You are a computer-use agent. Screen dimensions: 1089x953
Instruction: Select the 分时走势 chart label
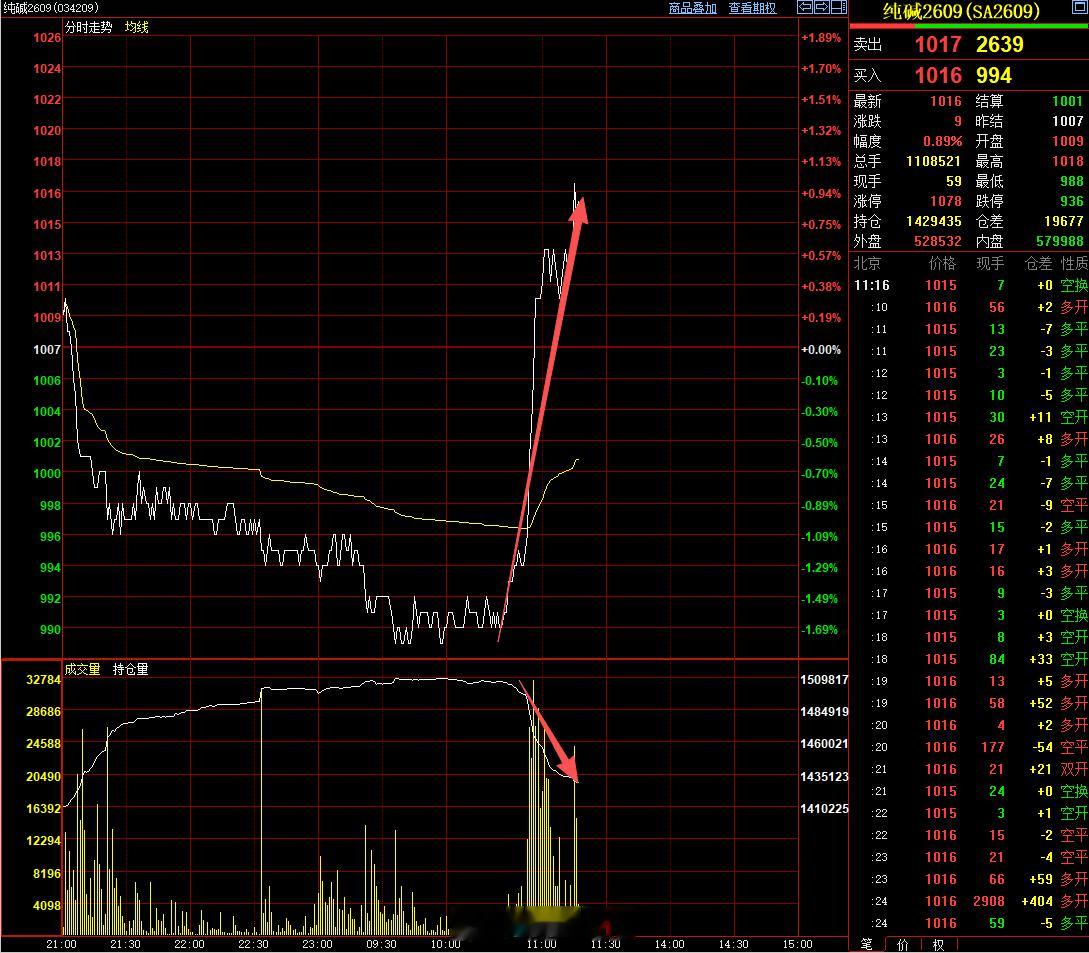pyautogui.click(x=88, y=27)
